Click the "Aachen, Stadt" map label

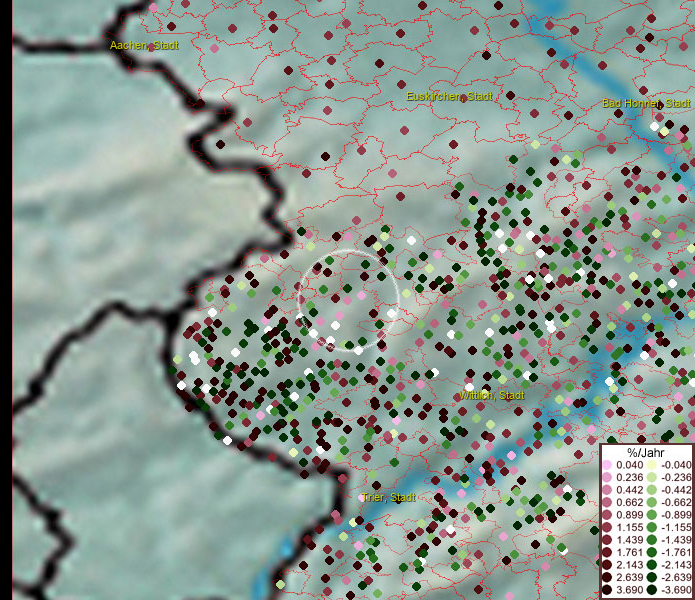point(144,45)
